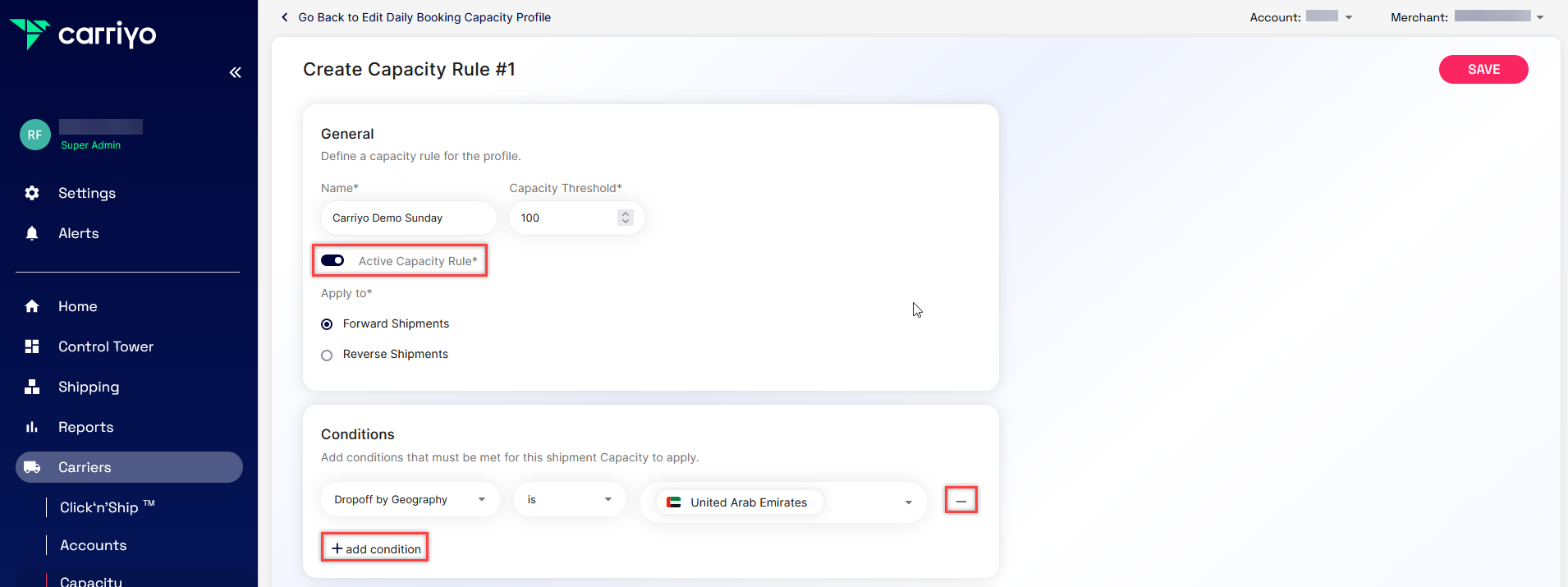This screenshot has width=1568, height=587.
Task: Select Reverse Shipments radio button
Action: pos(327,355)
